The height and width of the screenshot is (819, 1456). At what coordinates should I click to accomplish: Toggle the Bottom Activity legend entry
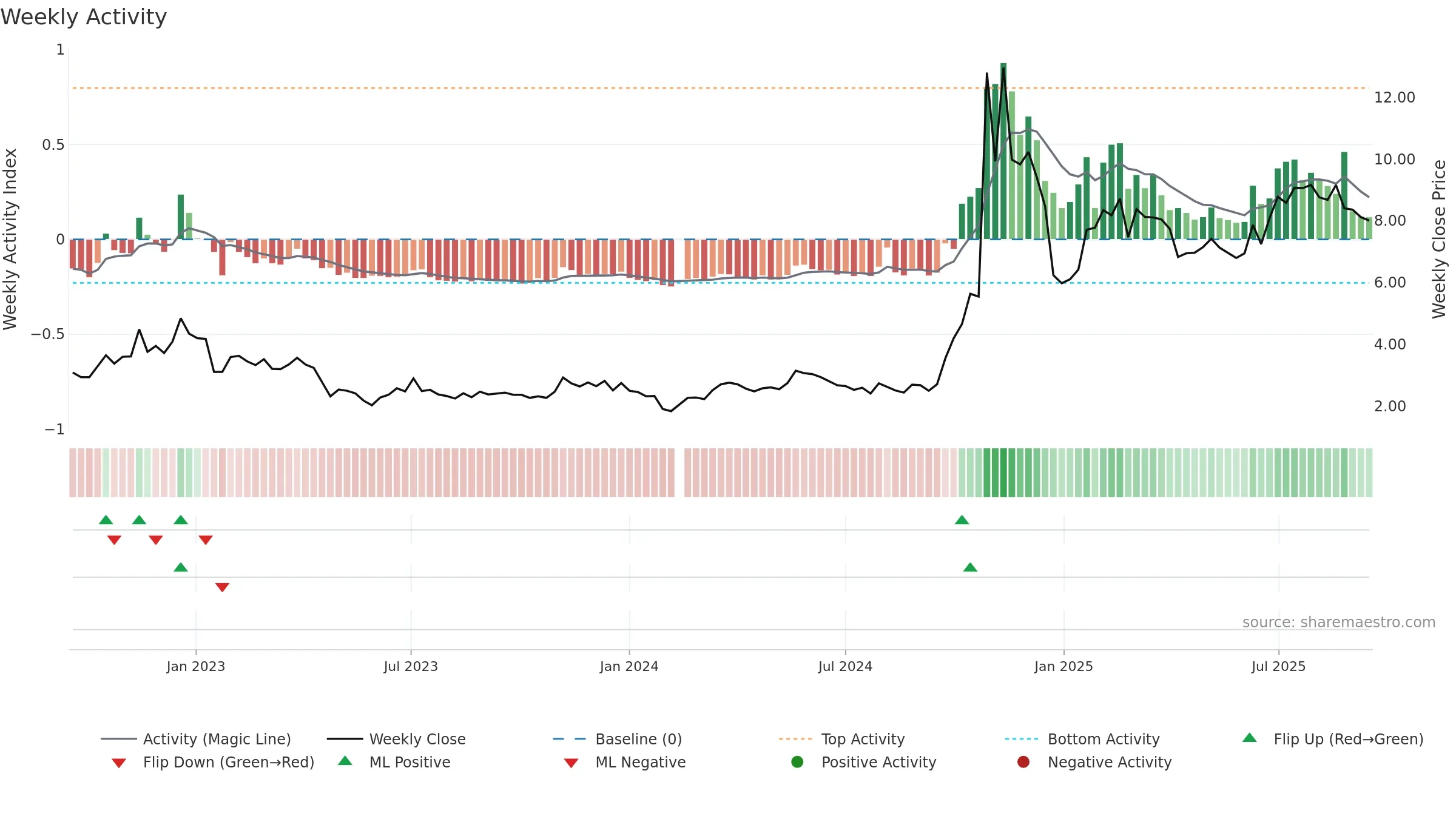(x=1082, y=739)
